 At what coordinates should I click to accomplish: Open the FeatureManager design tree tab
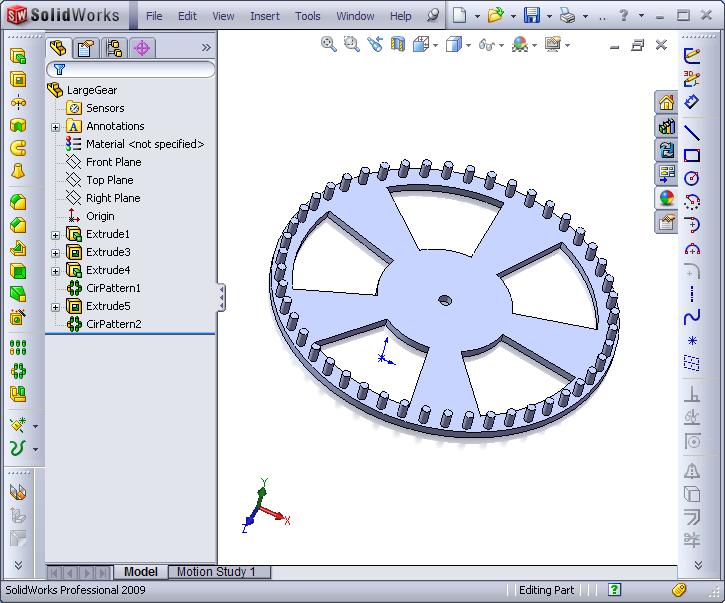58,48
